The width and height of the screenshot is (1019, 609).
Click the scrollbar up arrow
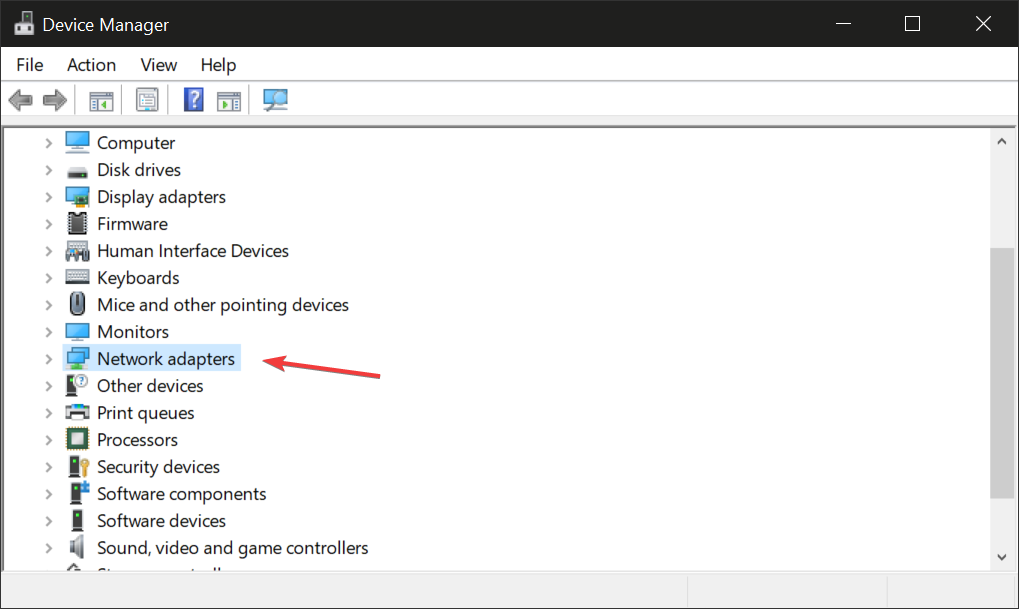(x=1002, y=143)
